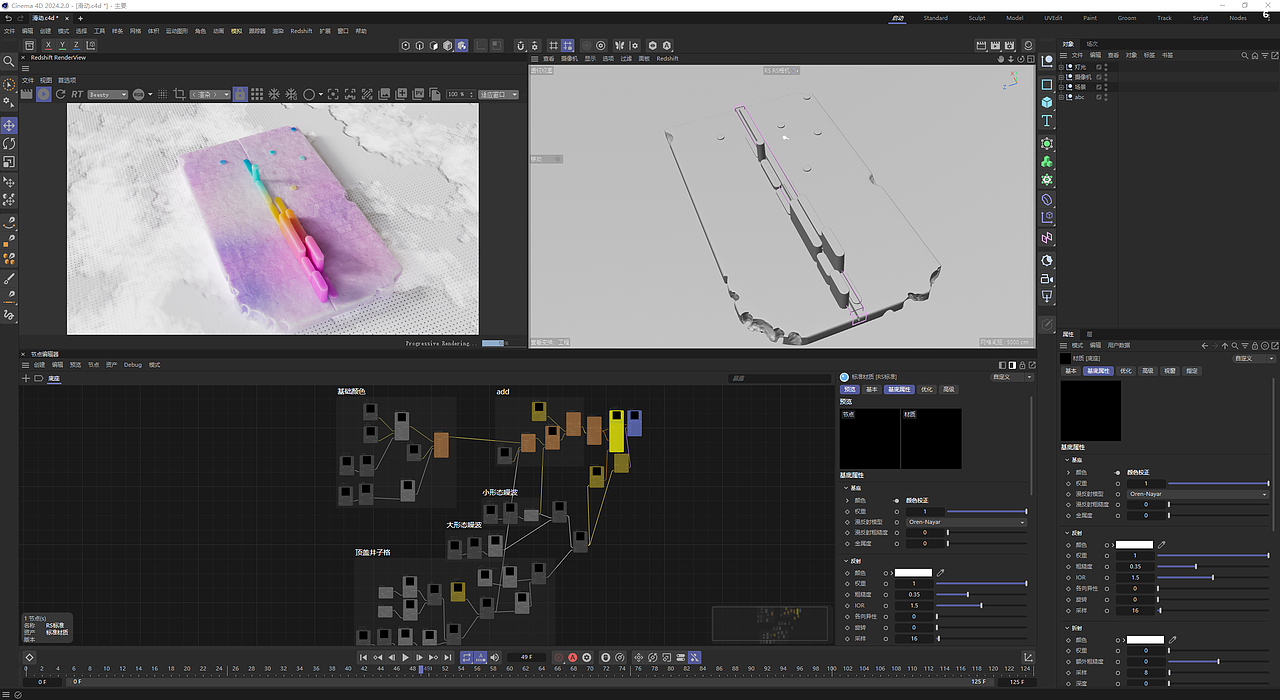1280x700 pixels.
Task: Open the Beauty AOV dropdown
Action: point(108,94)
